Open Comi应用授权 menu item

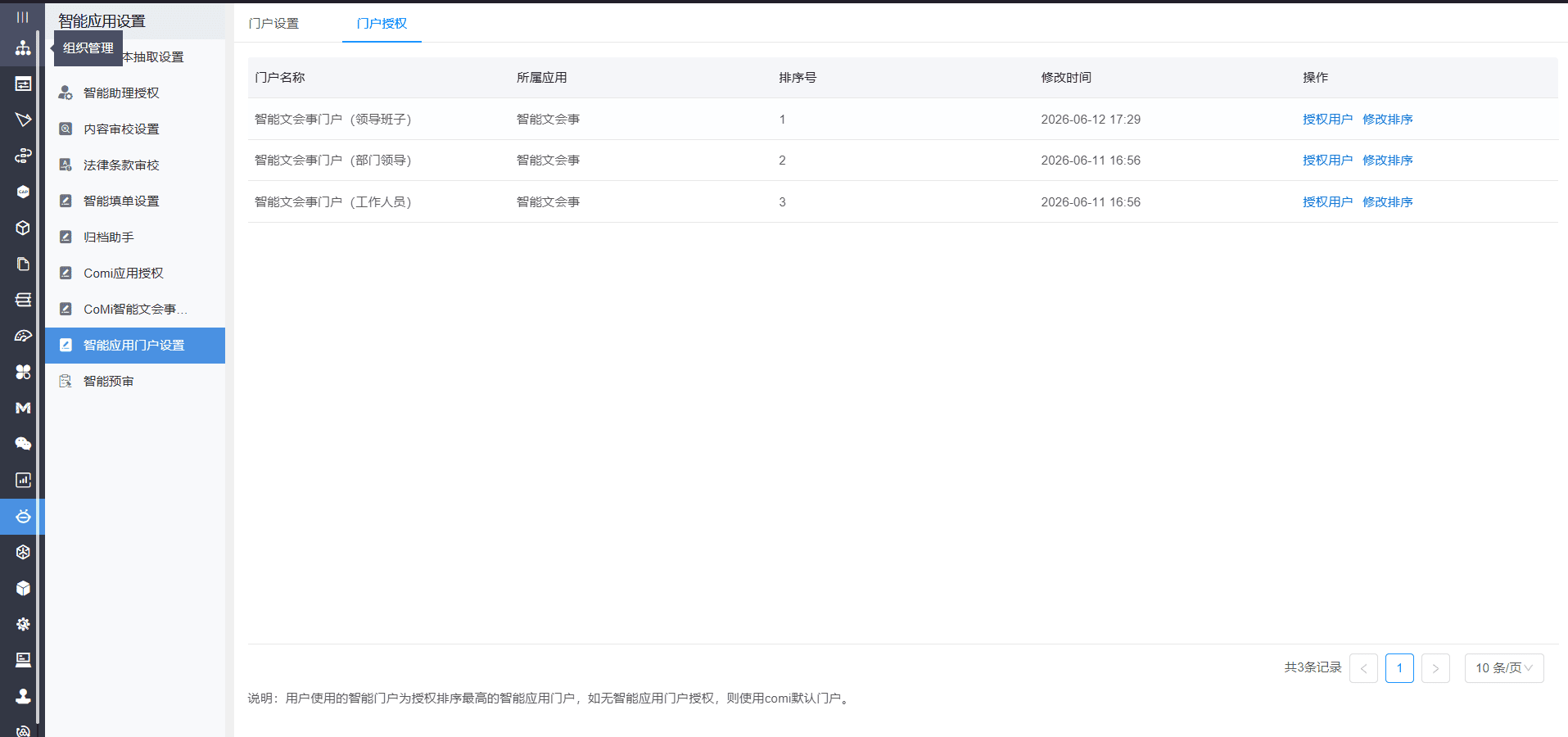(135, 273)
